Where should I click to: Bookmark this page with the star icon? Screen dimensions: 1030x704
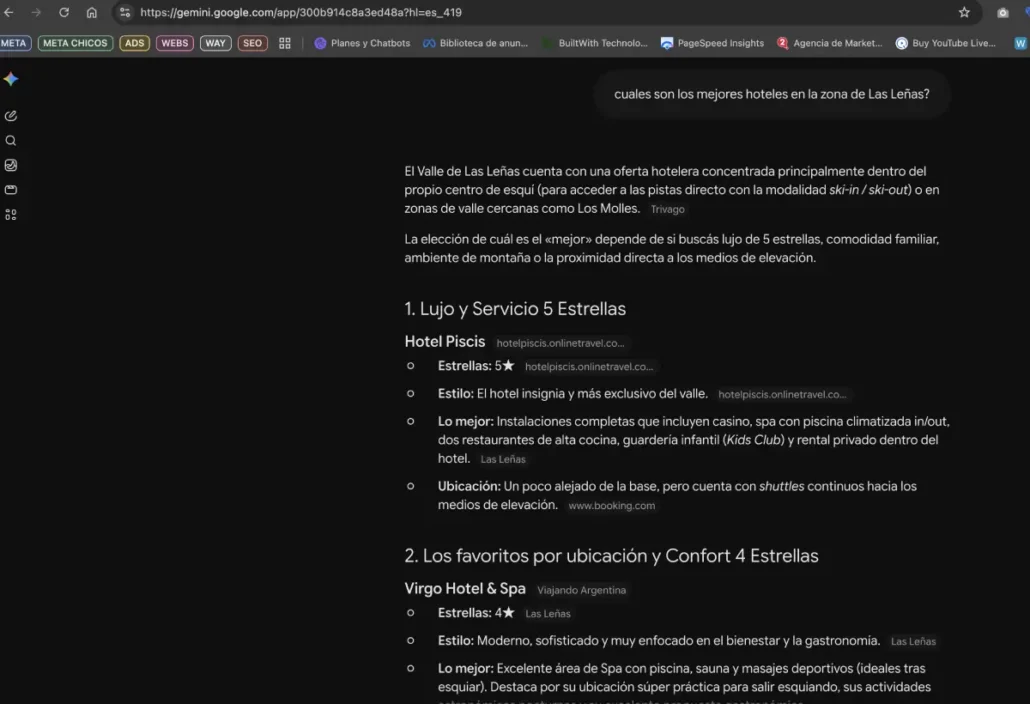point(964,12)
